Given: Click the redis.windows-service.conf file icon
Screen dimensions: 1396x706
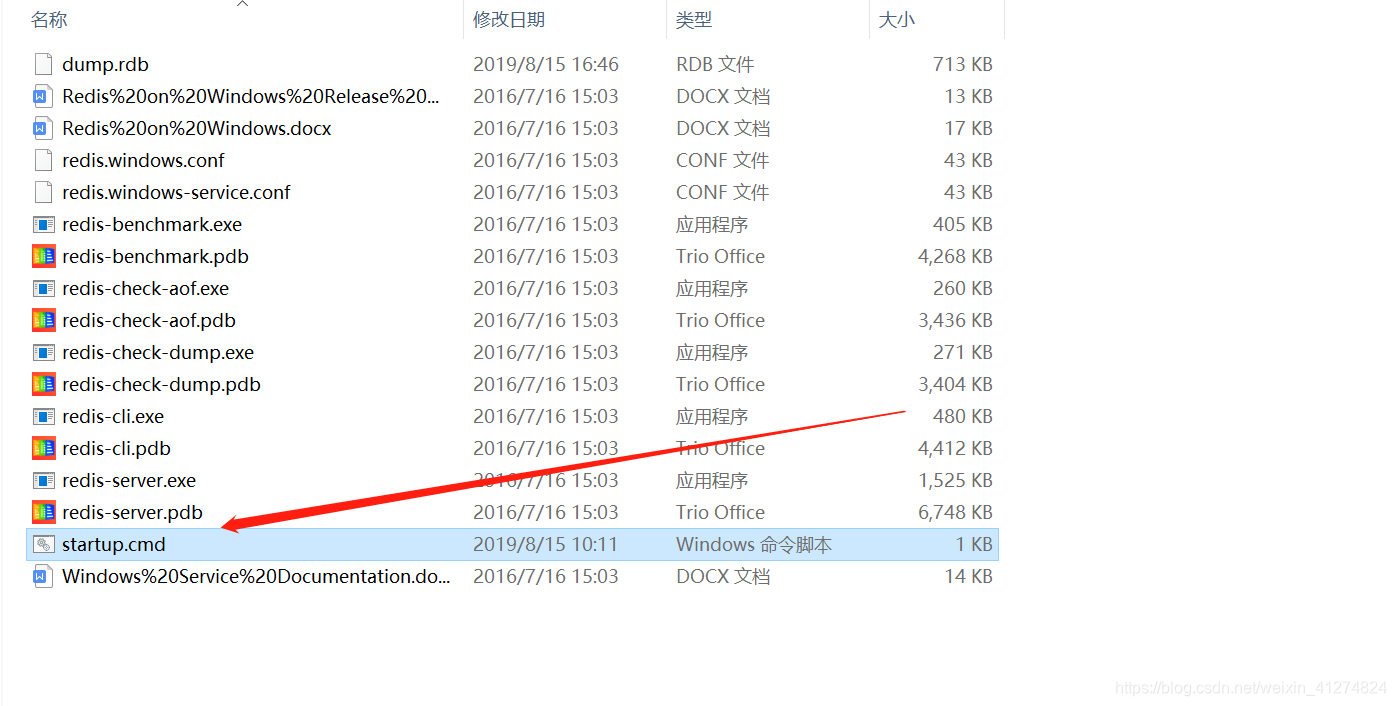Looking at the screenshot, I should point(43,193).
